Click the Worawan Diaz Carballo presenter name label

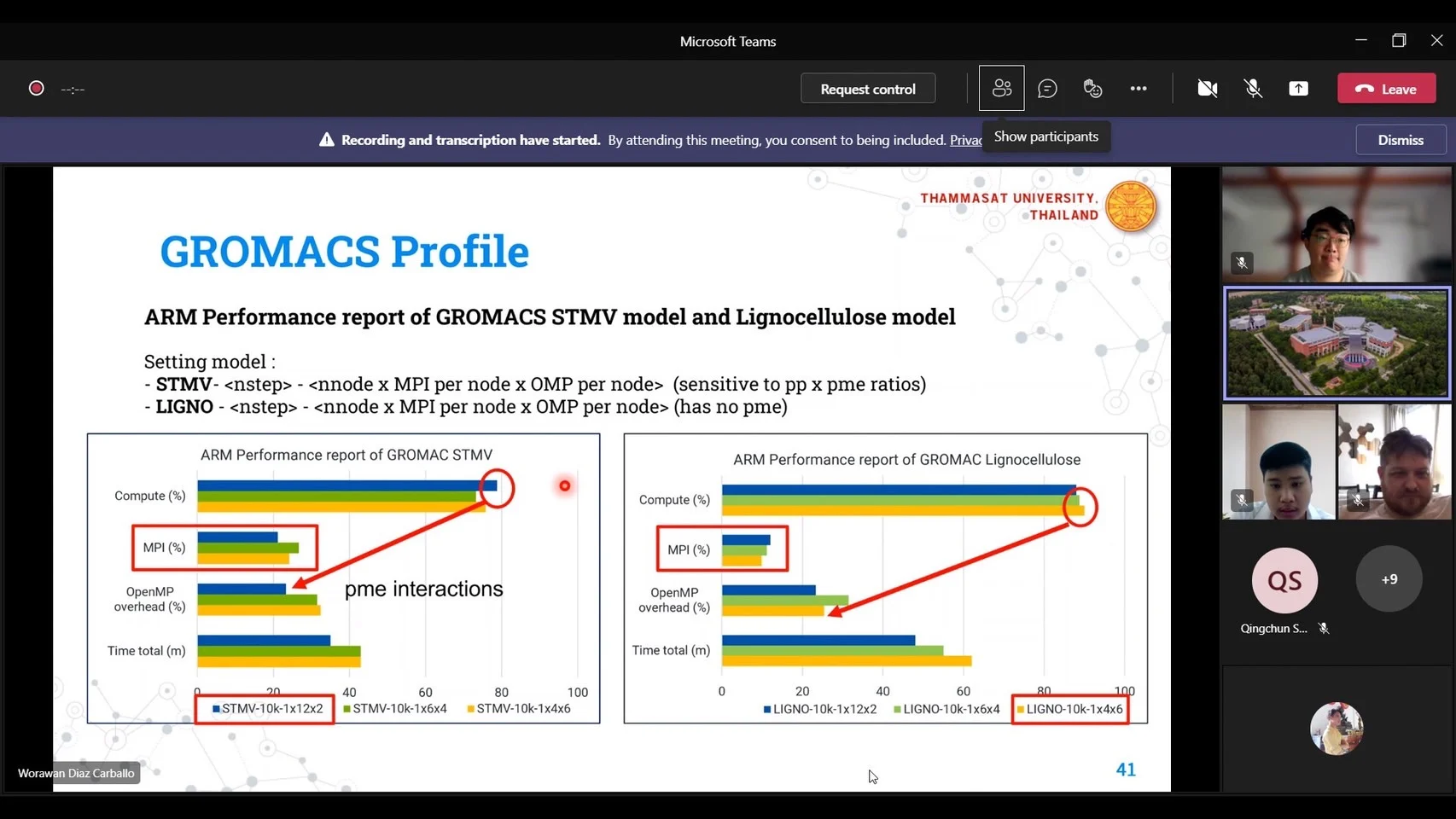click(x=76, y=773)
